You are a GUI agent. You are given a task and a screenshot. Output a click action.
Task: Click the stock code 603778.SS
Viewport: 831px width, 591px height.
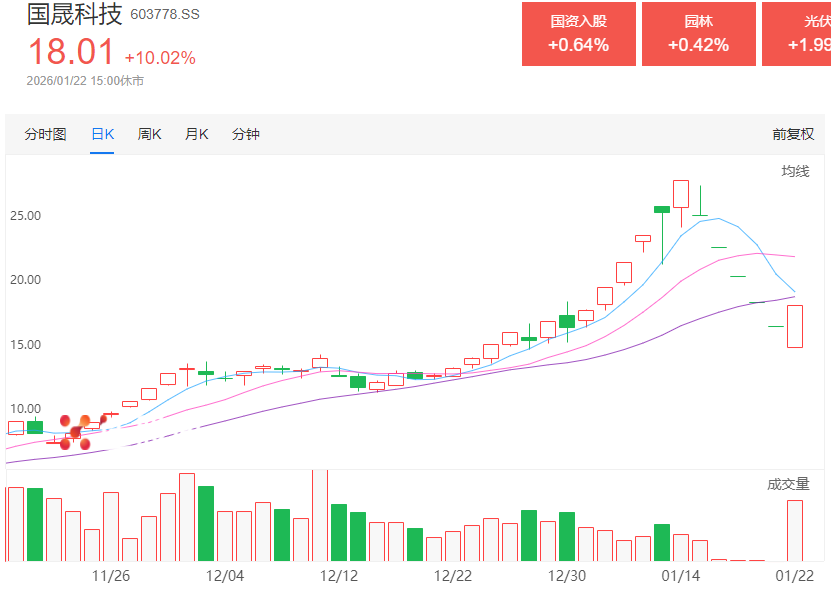(x=166, y=14)
